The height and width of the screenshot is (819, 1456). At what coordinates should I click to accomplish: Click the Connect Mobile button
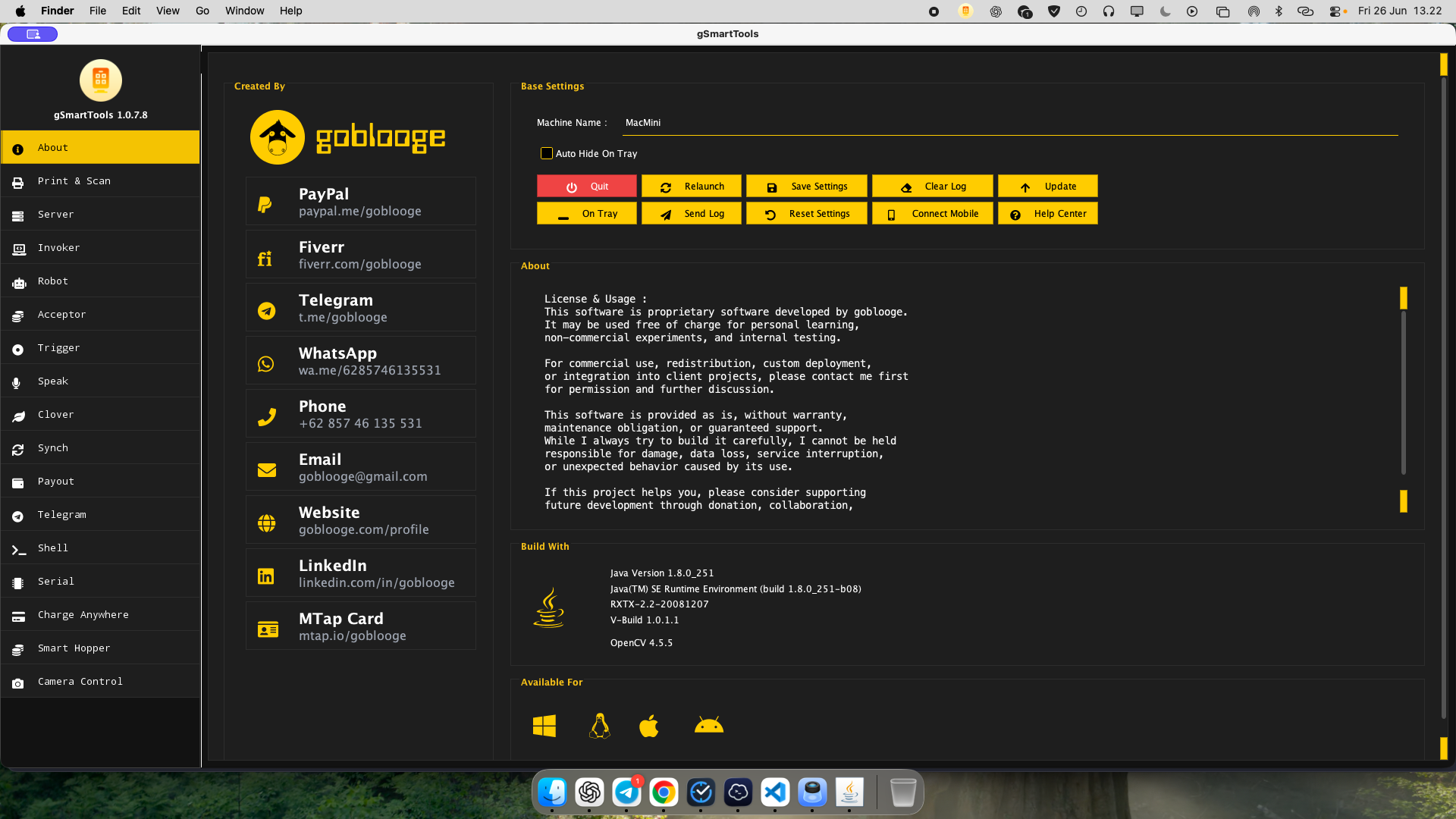pos(933,214)
